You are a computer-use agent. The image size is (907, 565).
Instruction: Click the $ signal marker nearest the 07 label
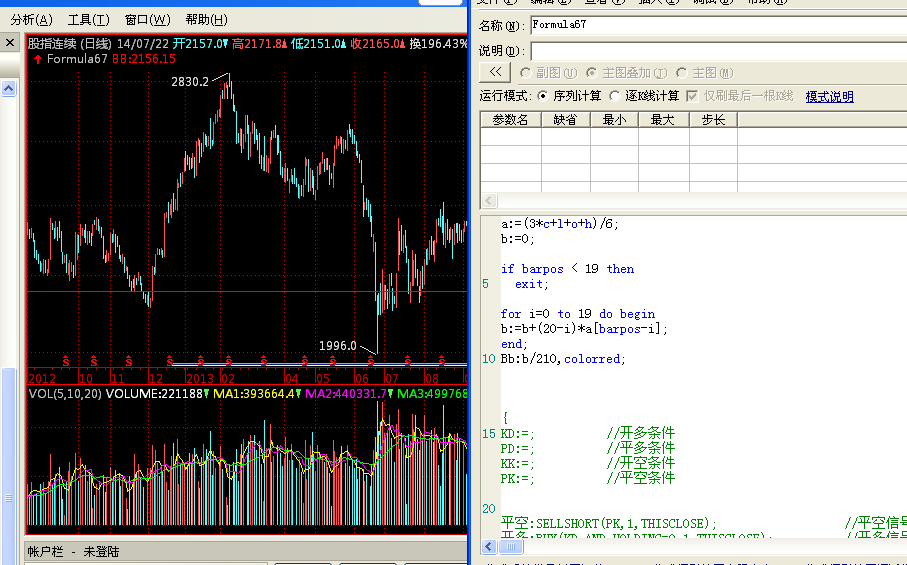tap(408, 361)
